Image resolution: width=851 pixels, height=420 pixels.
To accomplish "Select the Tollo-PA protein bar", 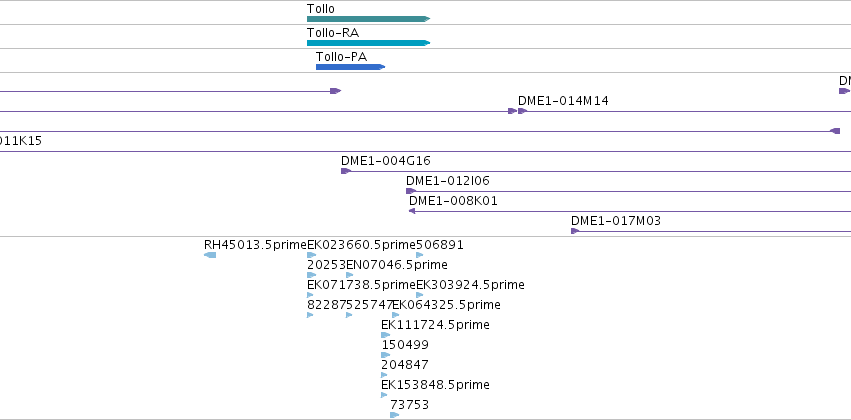I will (351, 67).
